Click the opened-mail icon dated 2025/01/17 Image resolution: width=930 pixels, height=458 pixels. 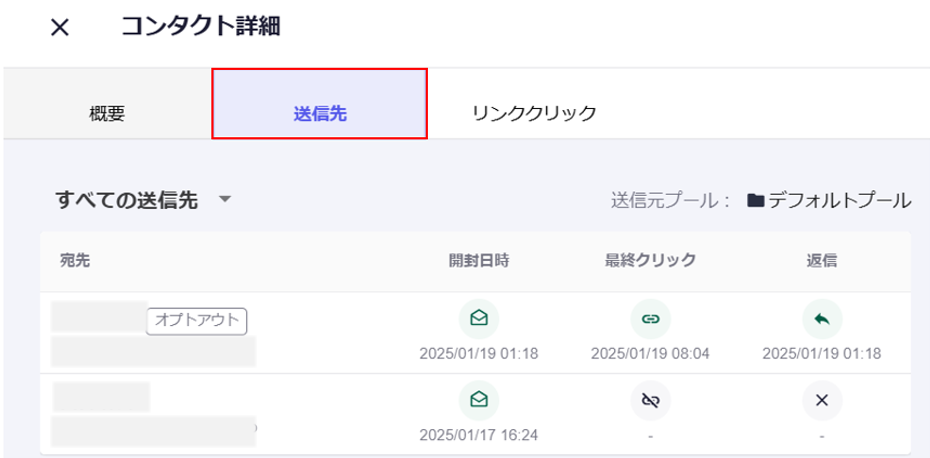(479, 400)
